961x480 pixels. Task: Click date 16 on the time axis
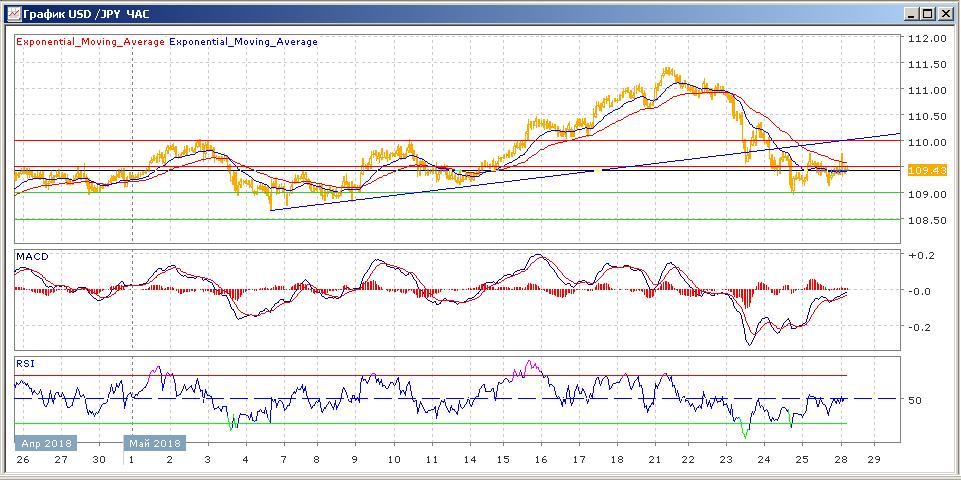point(539,460)
